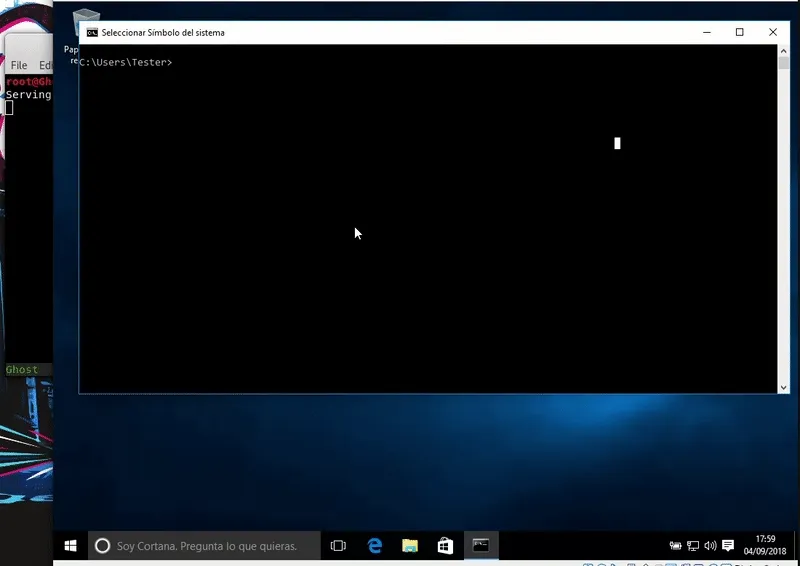
Task: Click the Command Prompt icon in title bar
Action: pos(91,32)
